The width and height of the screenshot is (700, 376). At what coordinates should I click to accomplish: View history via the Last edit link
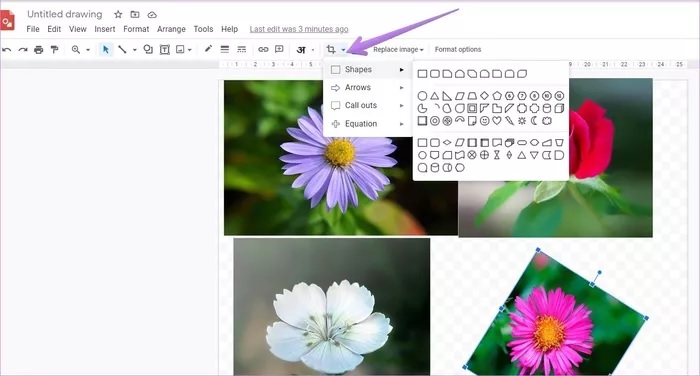point(299,29)
